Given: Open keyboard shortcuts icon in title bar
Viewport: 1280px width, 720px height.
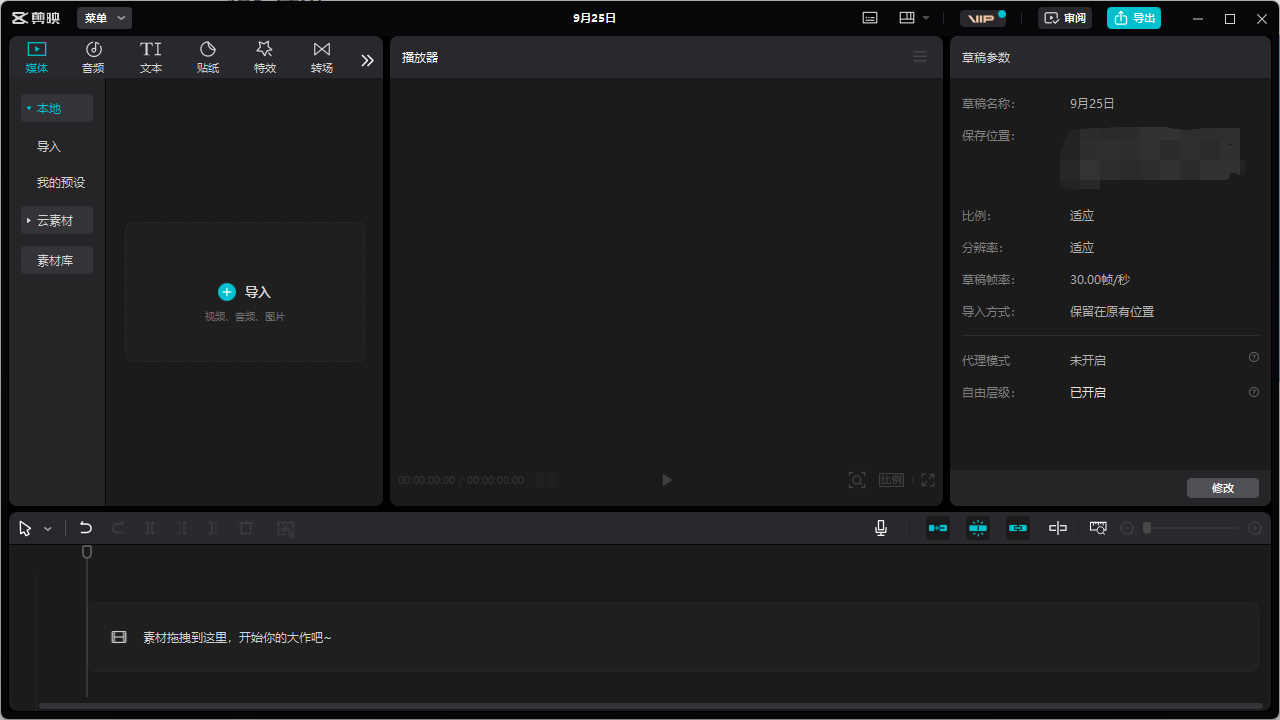Looking at the screenshot, I should pos(870,18).
